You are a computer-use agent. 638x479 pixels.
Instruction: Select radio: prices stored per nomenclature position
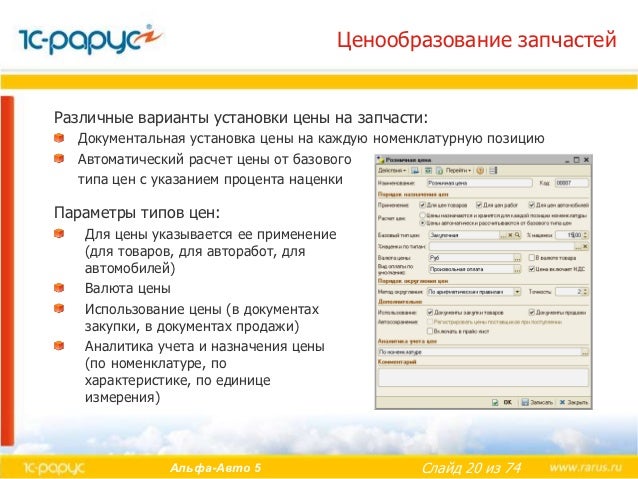[x=422, y=215]
